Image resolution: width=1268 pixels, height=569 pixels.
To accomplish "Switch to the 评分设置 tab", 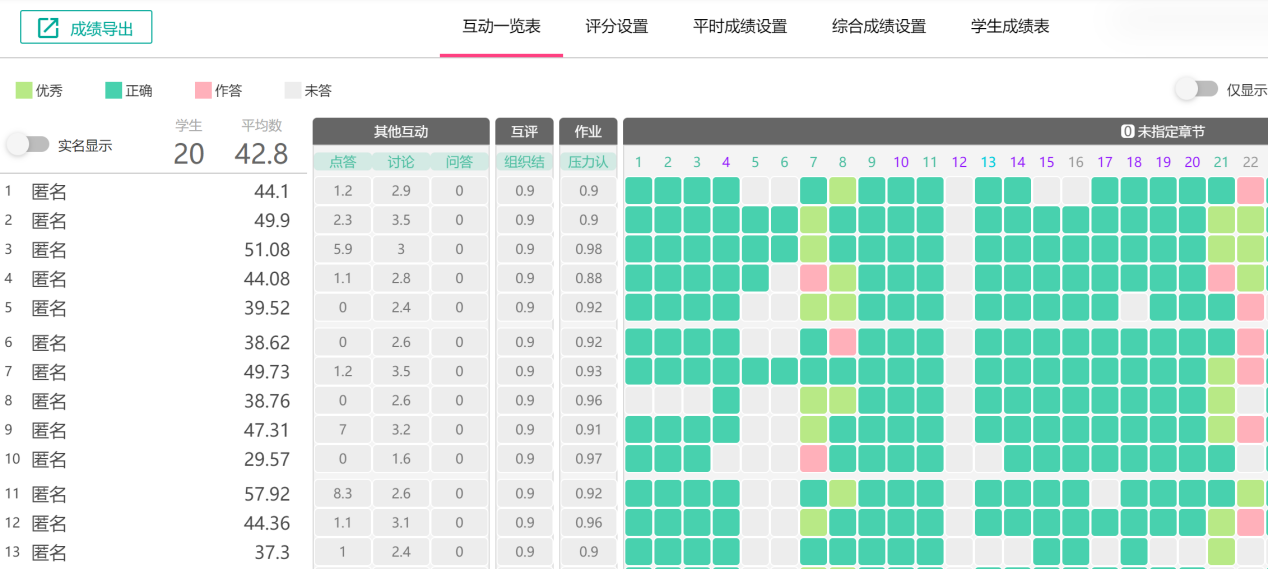I will click(617, 27).
